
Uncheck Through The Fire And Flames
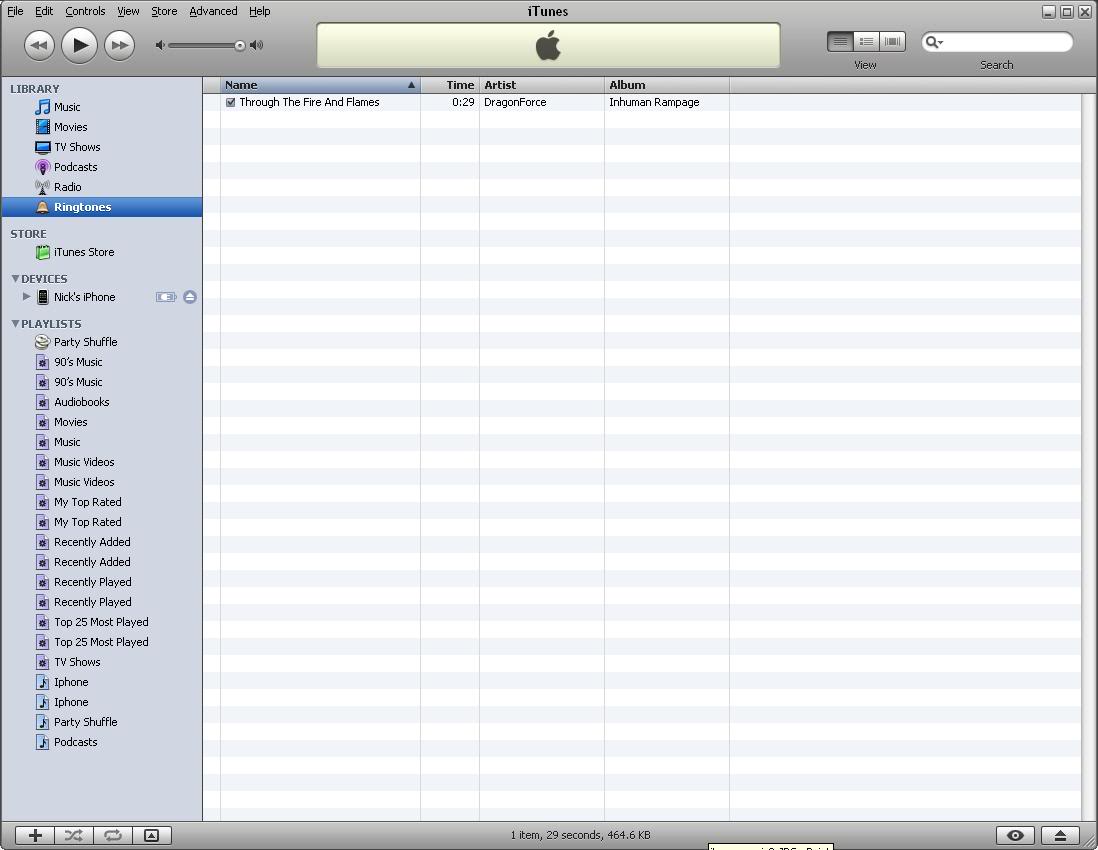pos(230,102)
